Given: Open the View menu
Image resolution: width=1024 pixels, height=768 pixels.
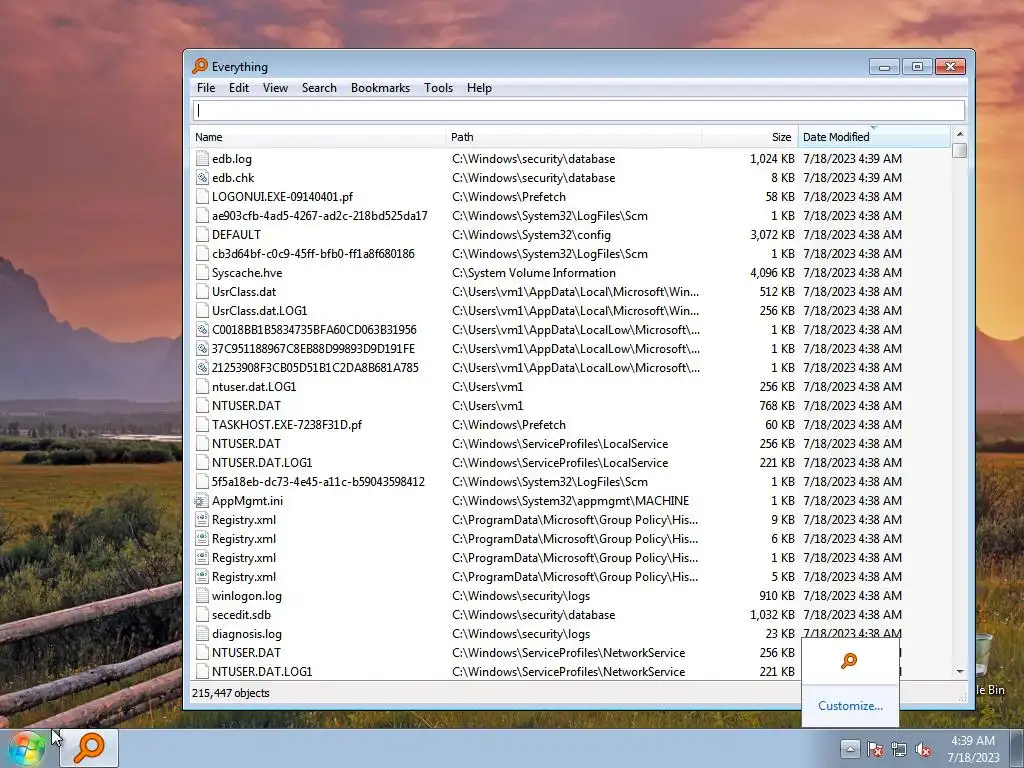Looking at the screenshot, I should (x=275, y=88).
